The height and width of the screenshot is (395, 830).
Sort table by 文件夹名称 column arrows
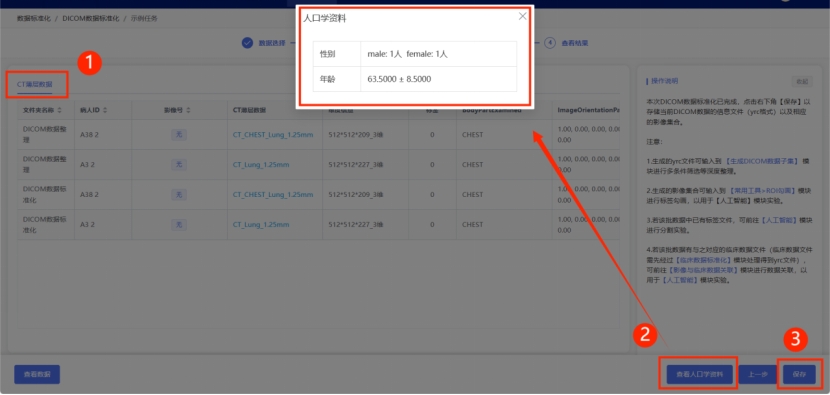[x=60, y=110]
